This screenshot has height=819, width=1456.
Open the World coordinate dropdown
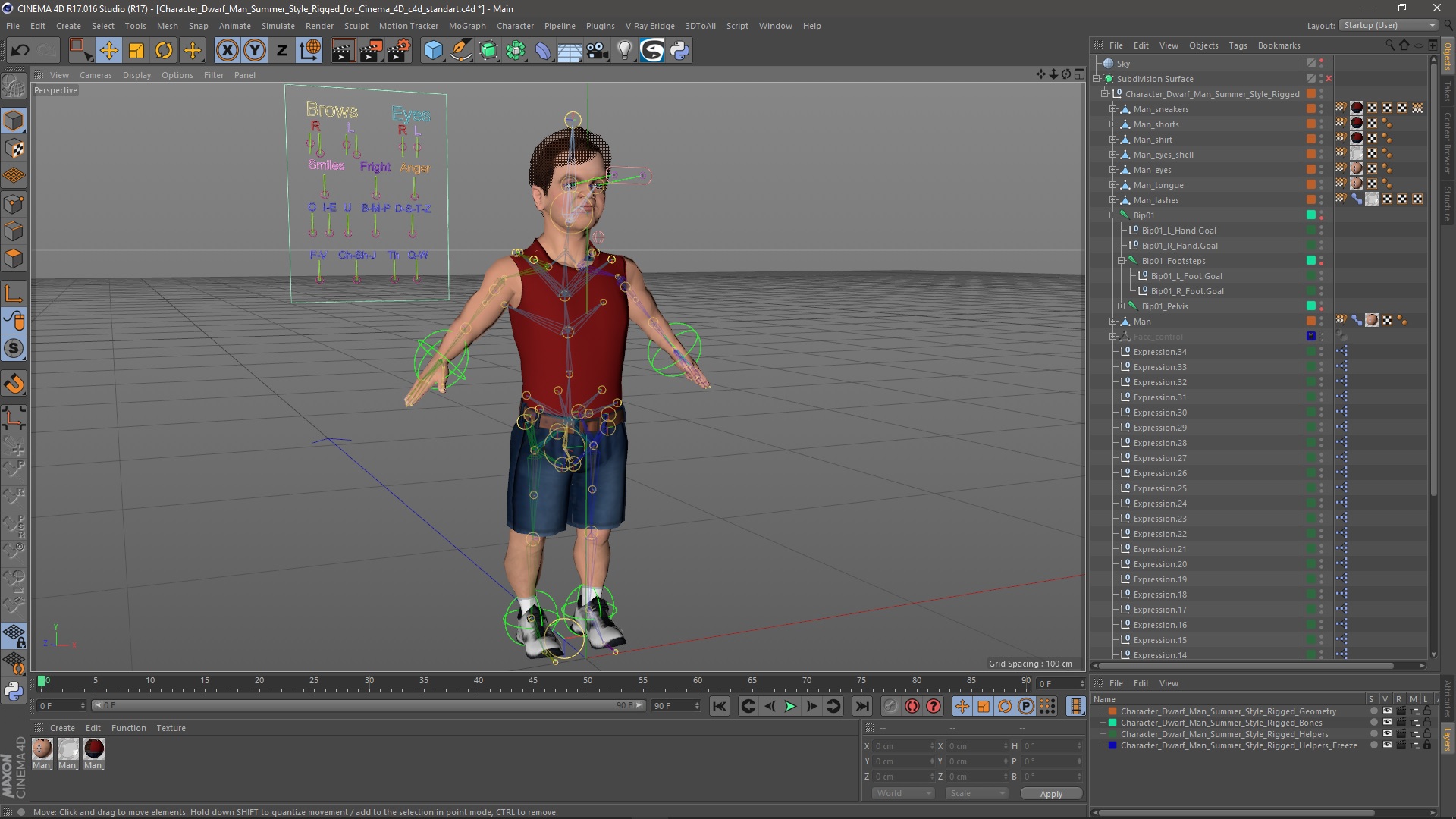(x=902, y=793)
